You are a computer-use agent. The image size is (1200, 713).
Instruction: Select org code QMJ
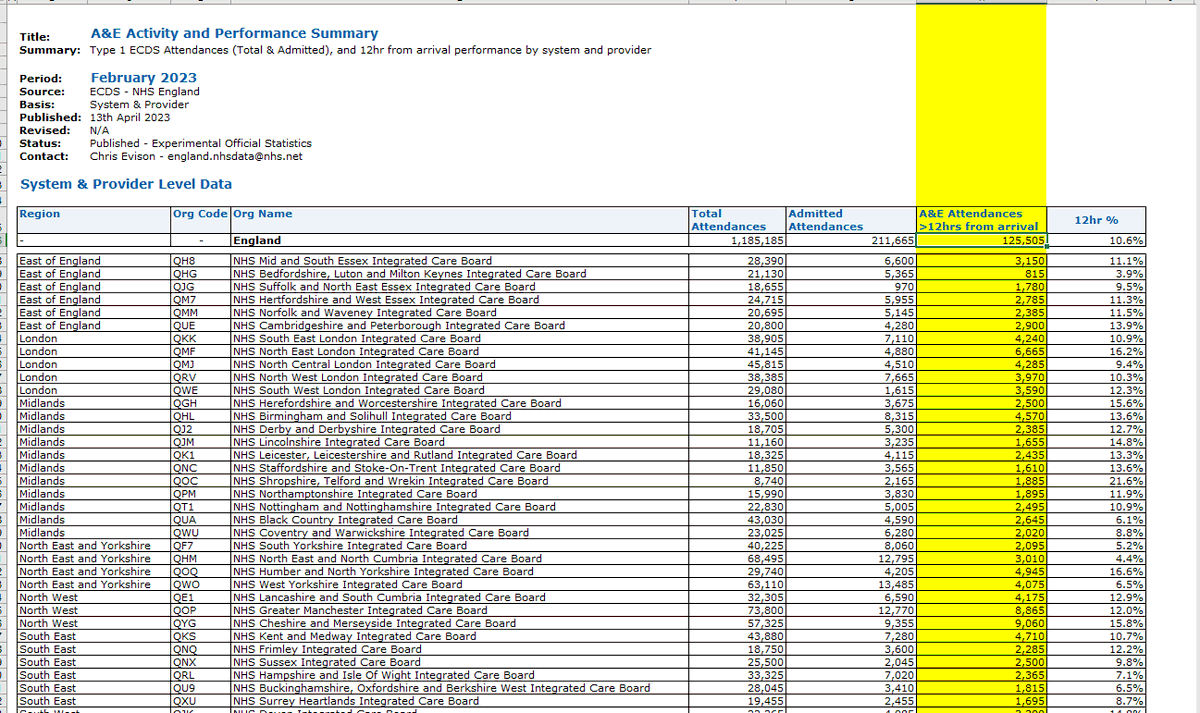tap(200, 364)
